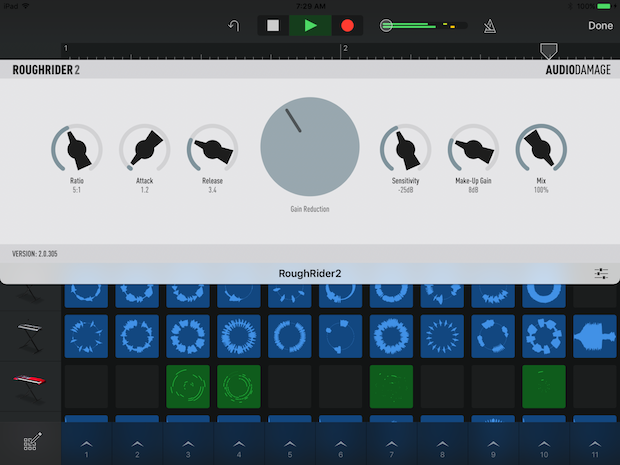Click the AUDIODAMAGE logo

[578, 70]
